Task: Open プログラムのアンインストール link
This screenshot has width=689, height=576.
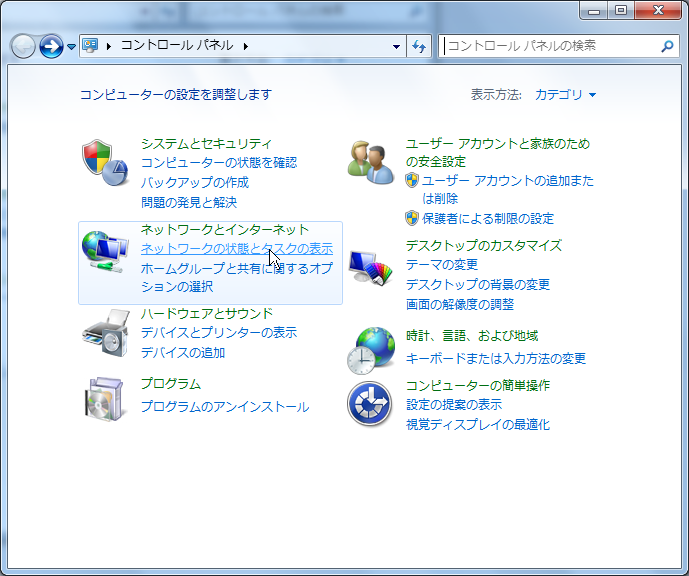Action: pyautogui.click(x=225, y=406)
